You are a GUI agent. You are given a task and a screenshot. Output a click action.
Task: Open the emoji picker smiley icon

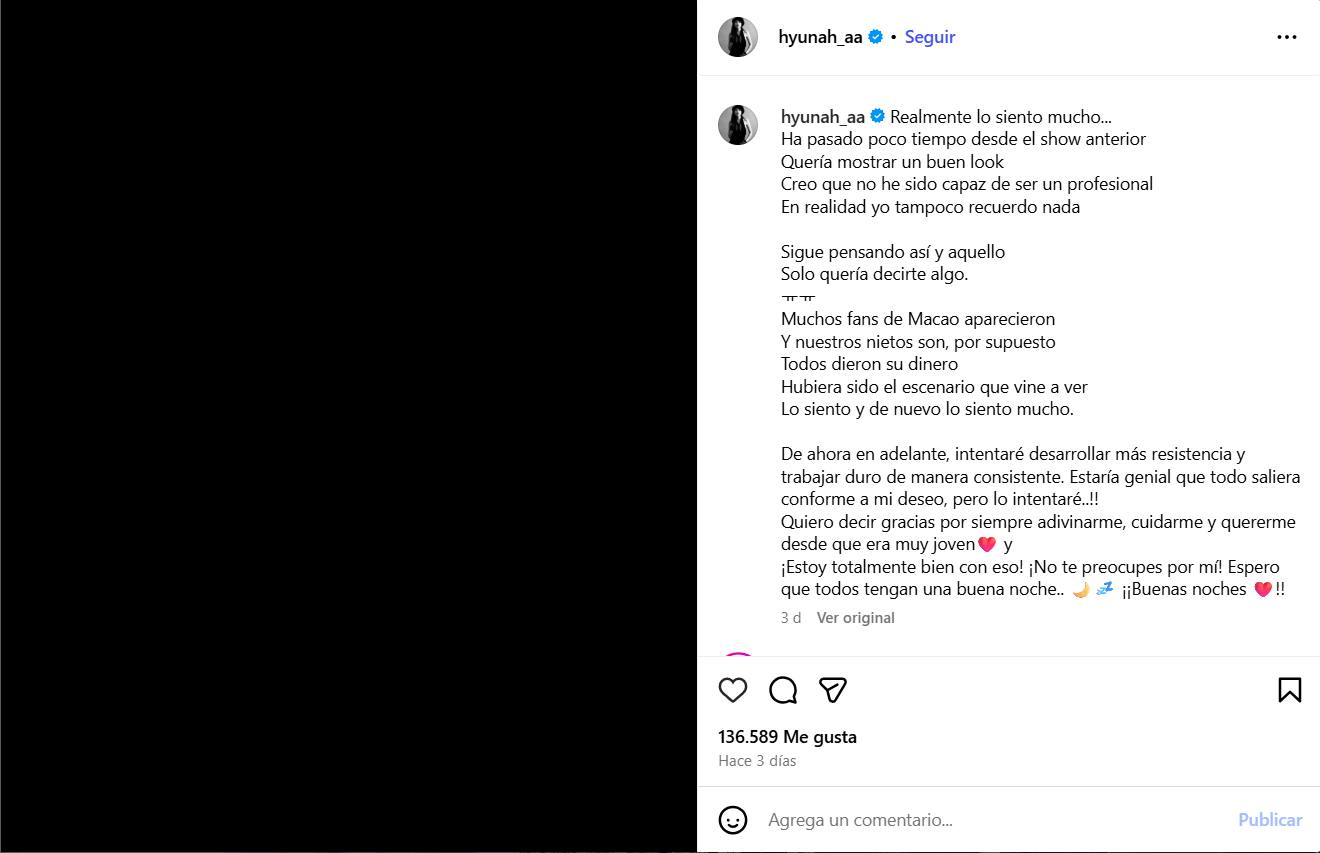(x=733, y=820)
